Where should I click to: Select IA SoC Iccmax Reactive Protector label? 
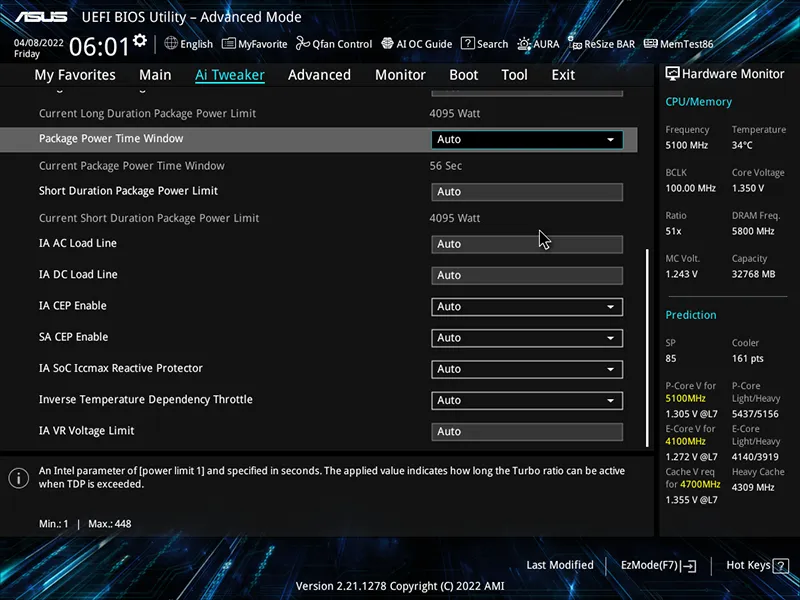(x=120, y=368)
